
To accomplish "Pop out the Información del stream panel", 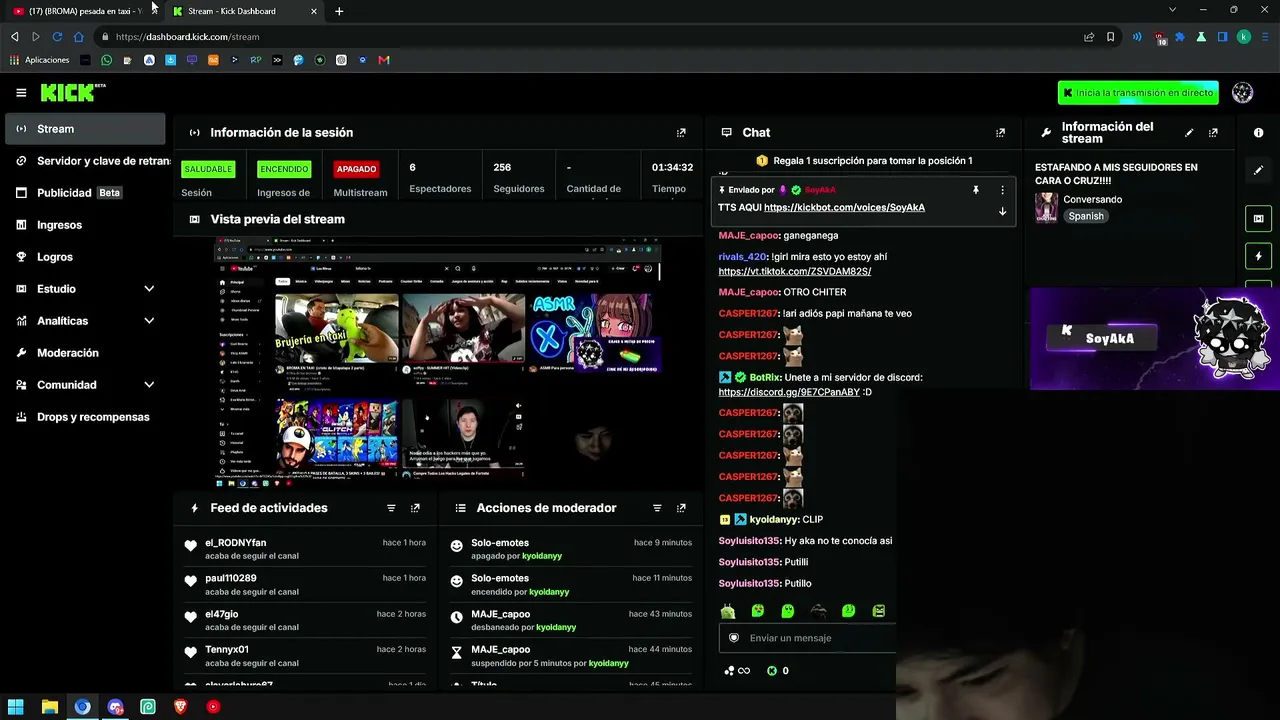I will coord(1213,132).
